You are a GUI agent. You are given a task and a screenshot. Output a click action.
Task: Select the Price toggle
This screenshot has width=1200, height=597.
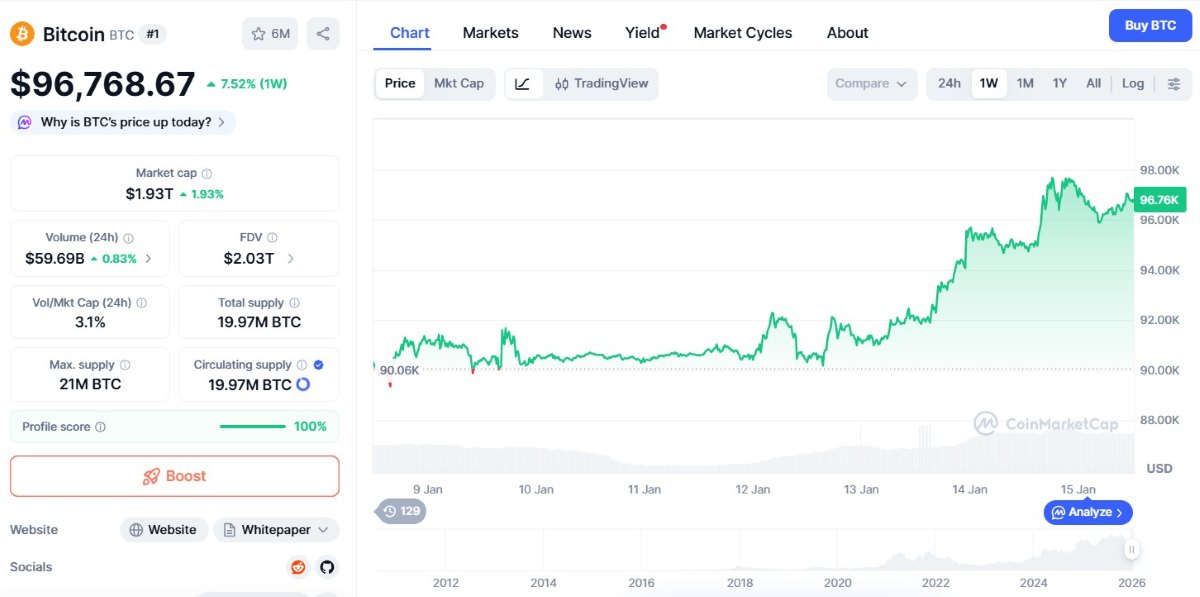click(x=400, y=84)
